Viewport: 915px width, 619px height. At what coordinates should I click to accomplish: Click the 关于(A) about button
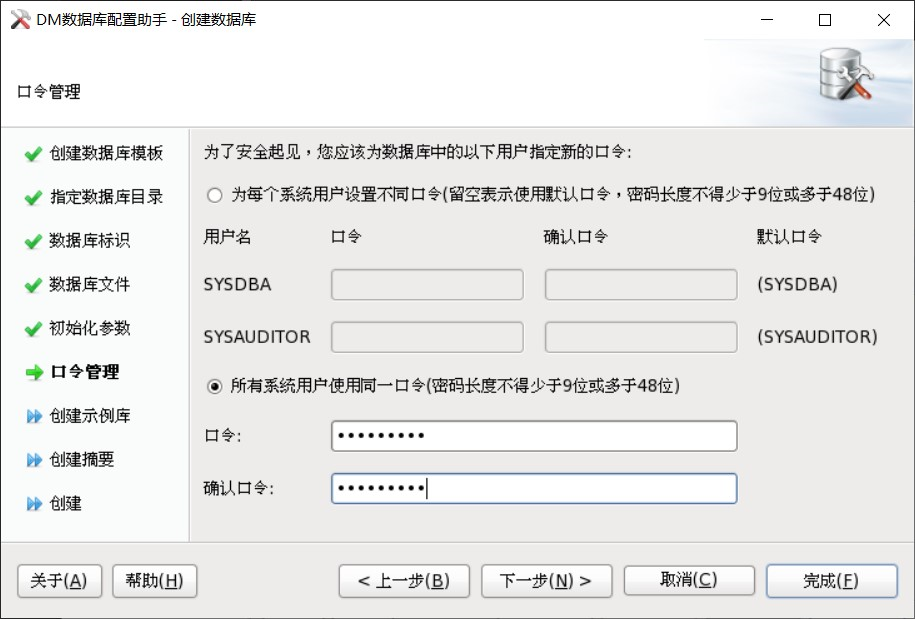tap(60, 581)
